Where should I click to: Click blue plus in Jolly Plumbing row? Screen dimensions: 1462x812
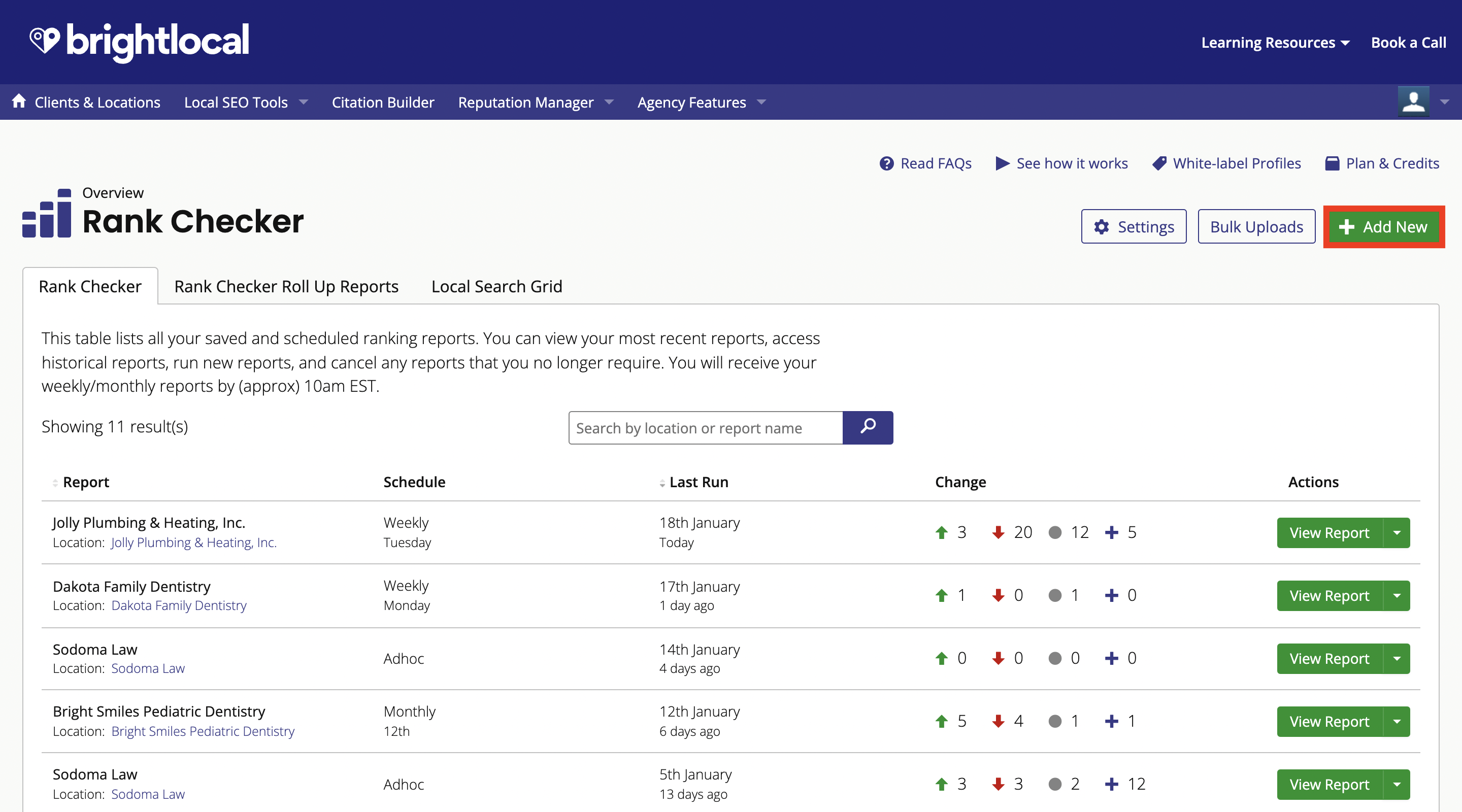point(1112,532)
